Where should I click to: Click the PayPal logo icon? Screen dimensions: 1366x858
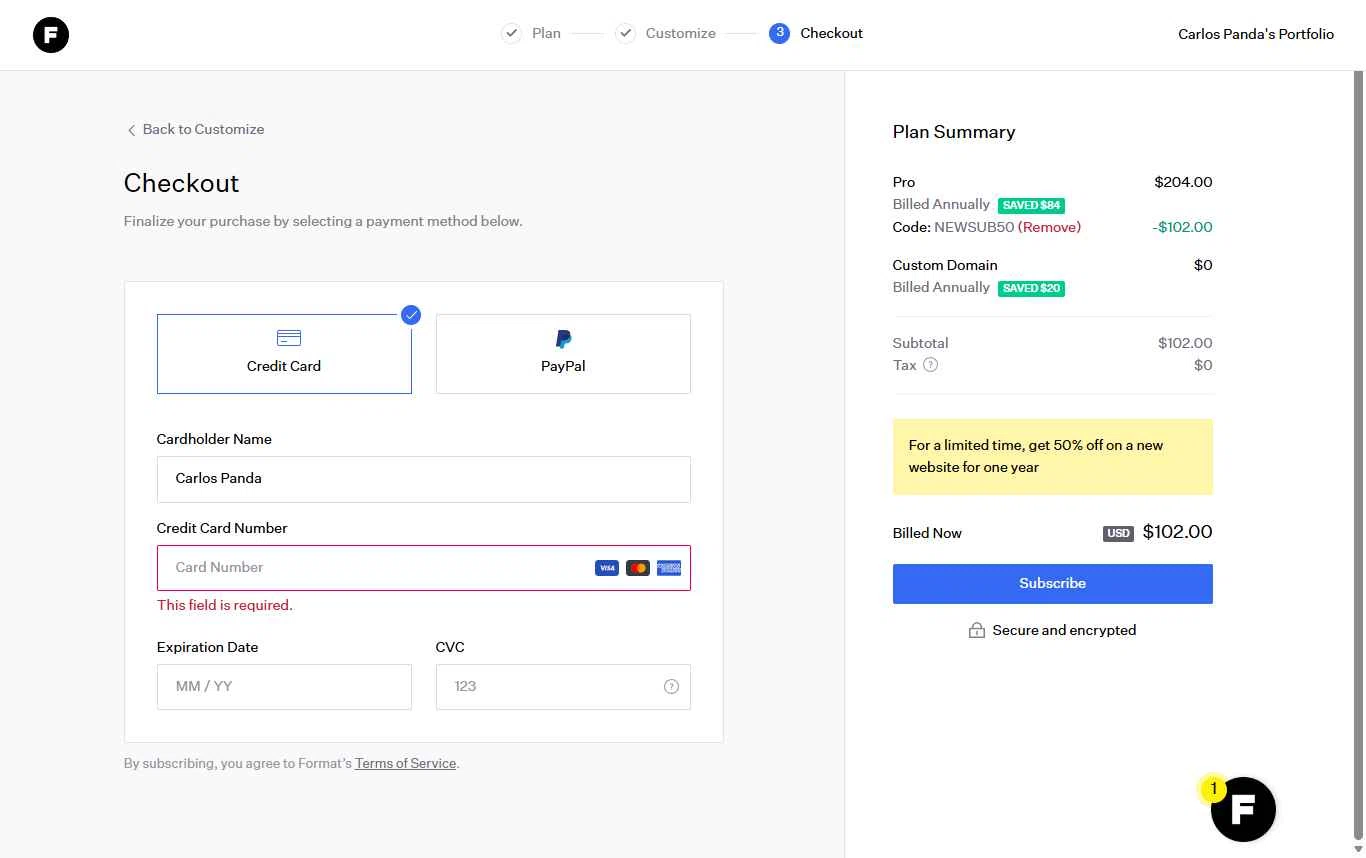(x=563, y=339)
